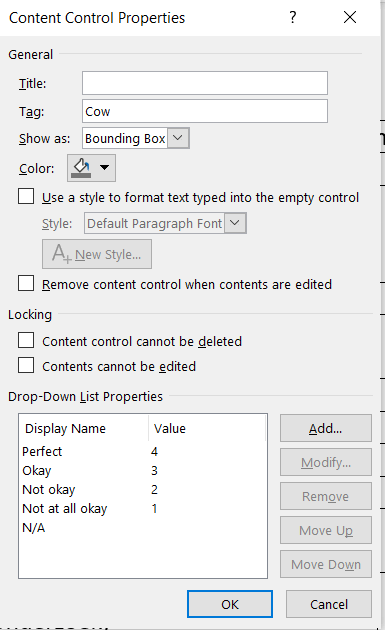This screenshot has width=385, height=630.
Task: Enable Use a style to format text checkbox
Action: [26, 197]
